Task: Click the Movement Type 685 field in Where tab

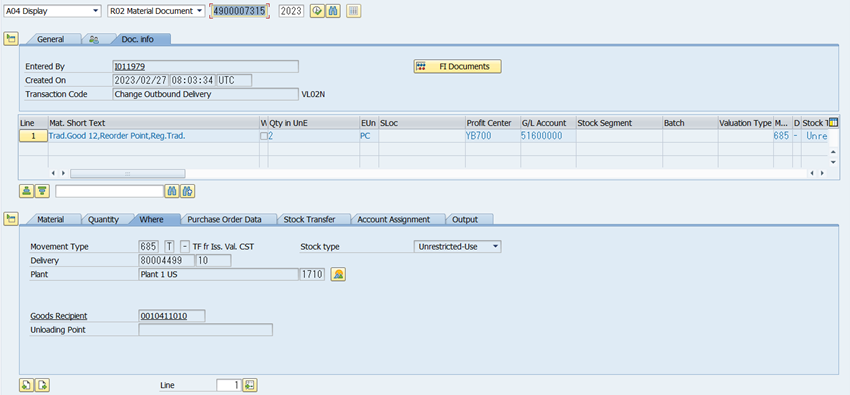Action: coord(150,247)
